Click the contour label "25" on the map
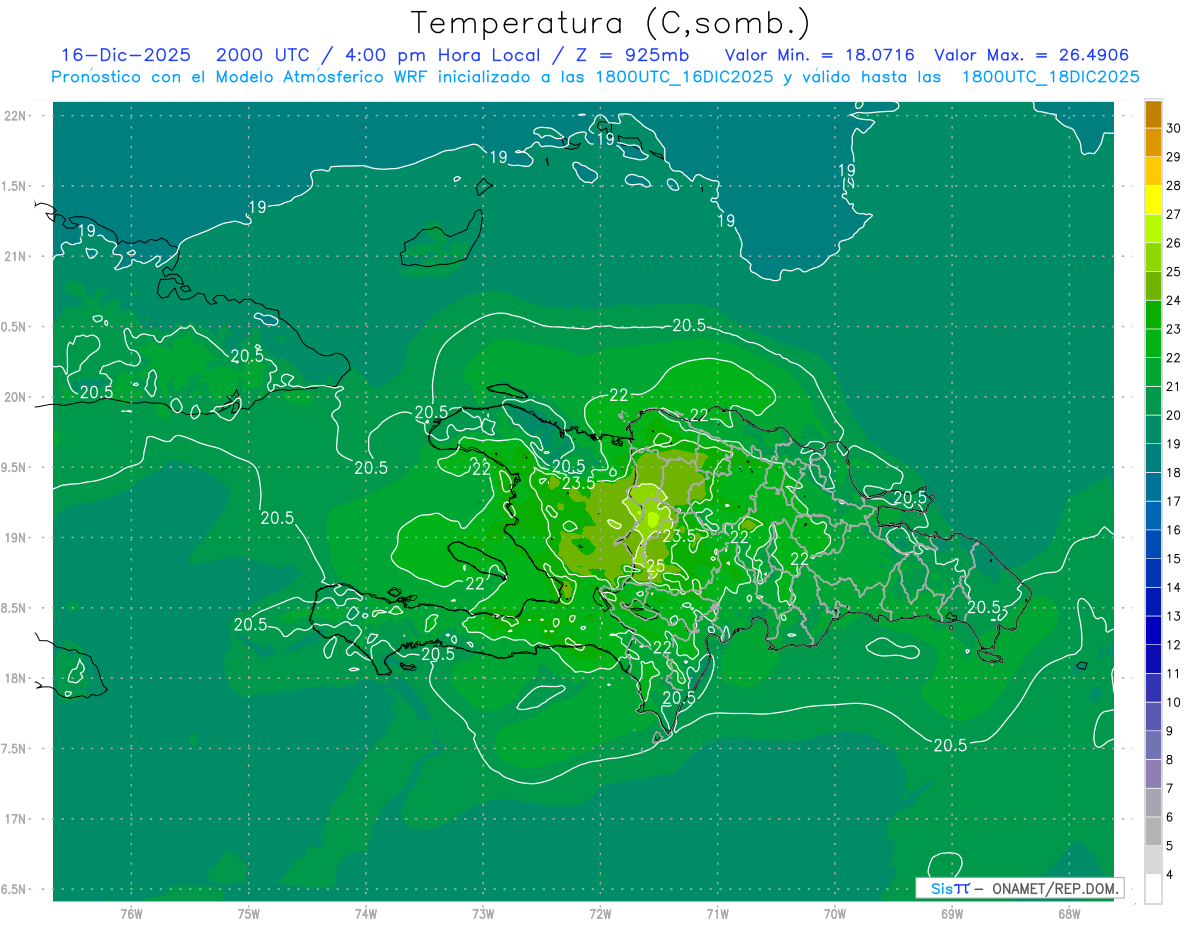The width and height of the screenshot is (1200, 927). coord(656,566)
